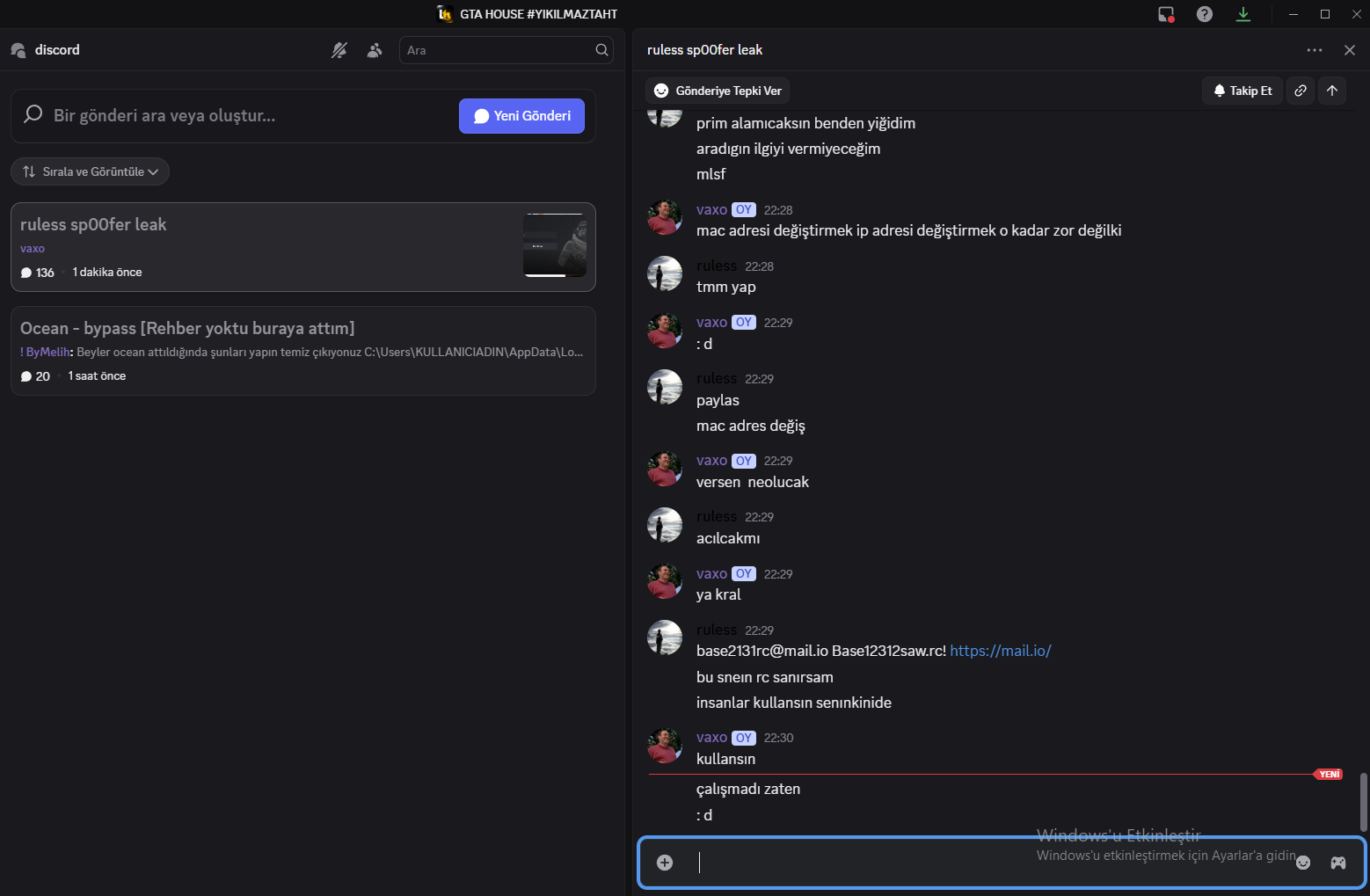Click the magnifier icon beside "Bir gönderi ara"
The height and width of the screenshot is (896, 1370).
pos(33,115)
